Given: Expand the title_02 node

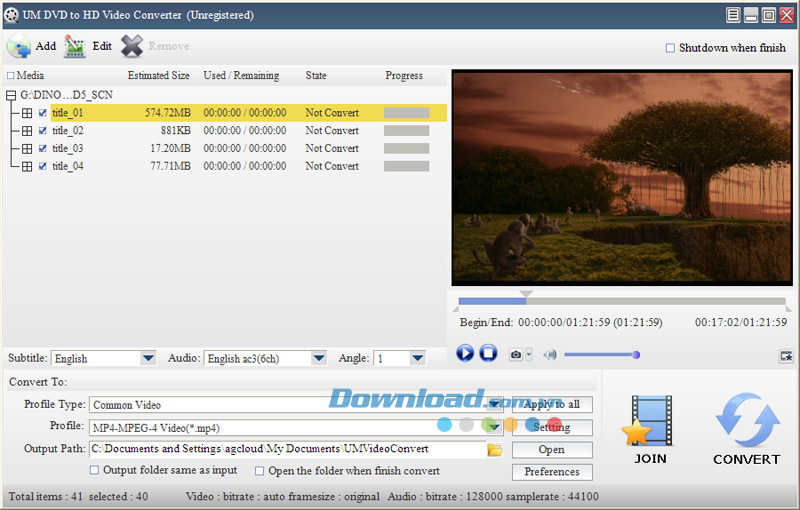Looking at the screenshot, I should point(27,131).
